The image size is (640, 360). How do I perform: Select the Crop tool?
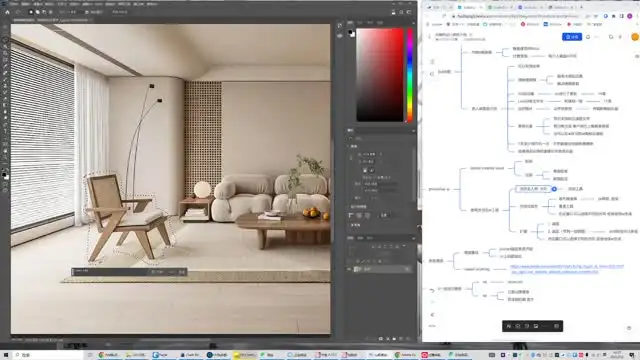click(5, 53)
